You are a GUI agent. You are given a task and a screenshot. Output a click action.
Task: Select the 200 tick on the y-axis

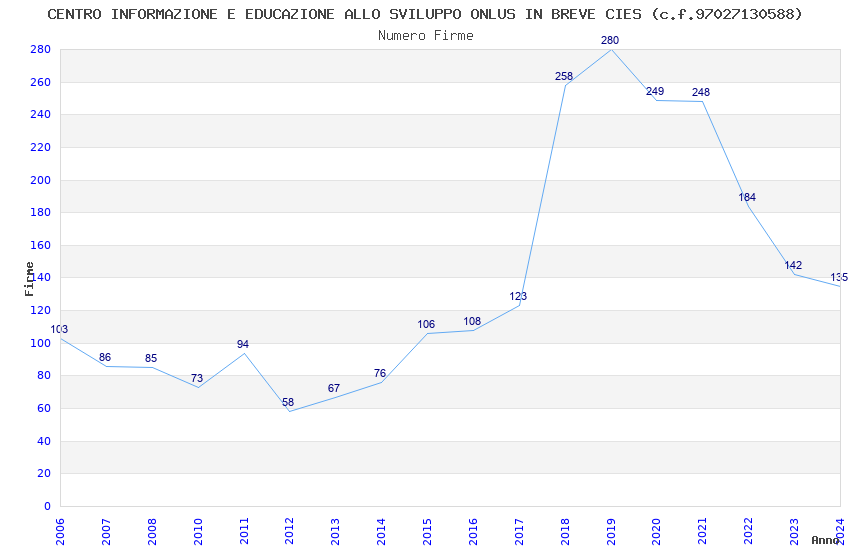tap(41, 180)
